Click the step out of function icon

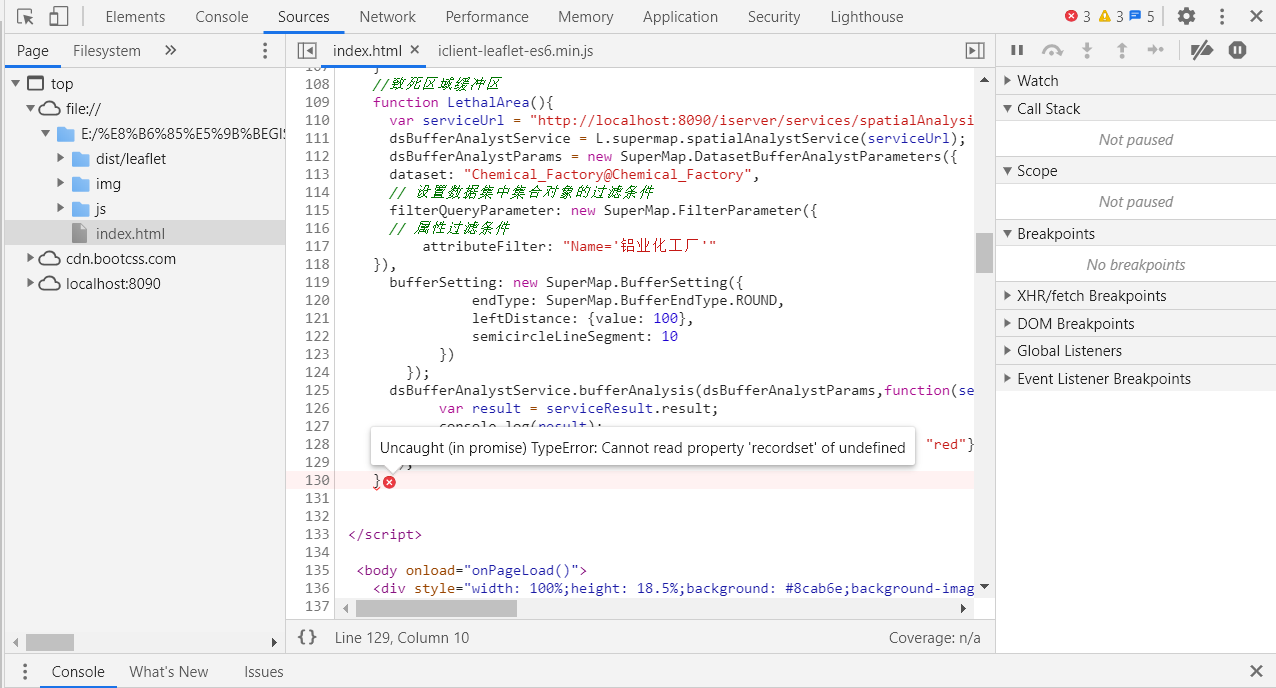point(1122,50)
